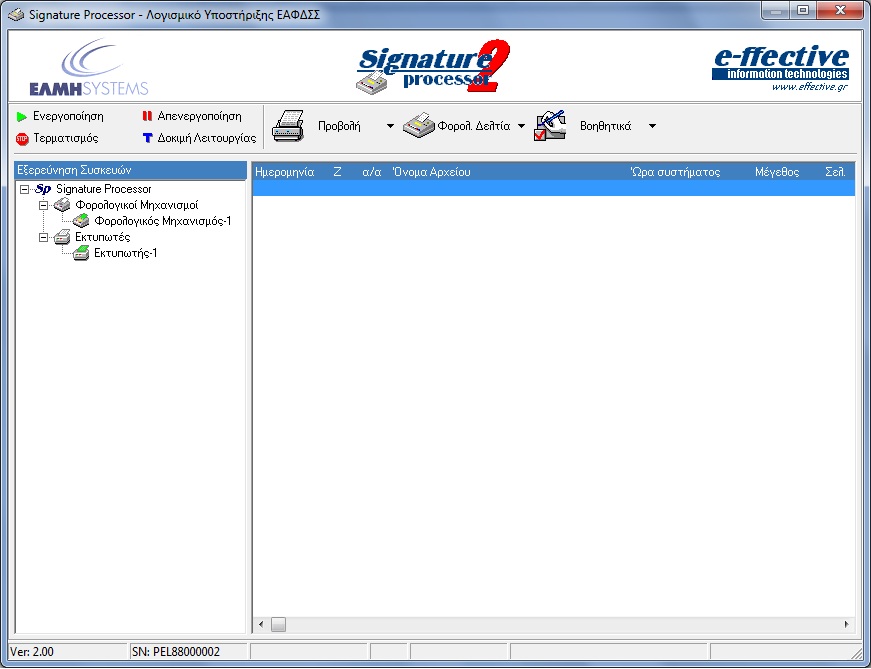Click the Προβολή printer icon
This screenshot has width=871, height=669.
click(289, 126)
